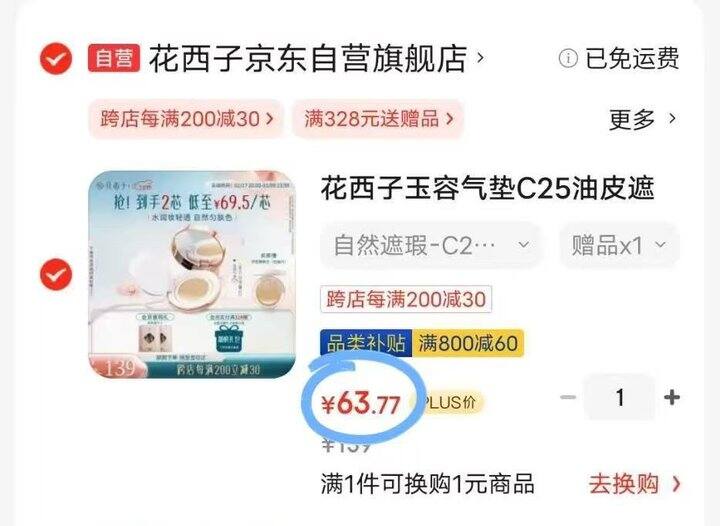
Task: Click the 自营 red badge
Action: coord(114,58)
